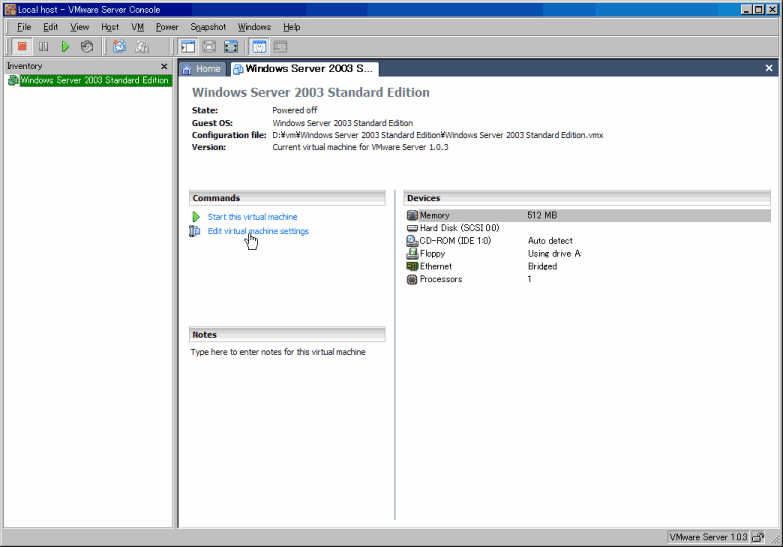
Task: Open the VM menu
Action: tap(137, 27)
